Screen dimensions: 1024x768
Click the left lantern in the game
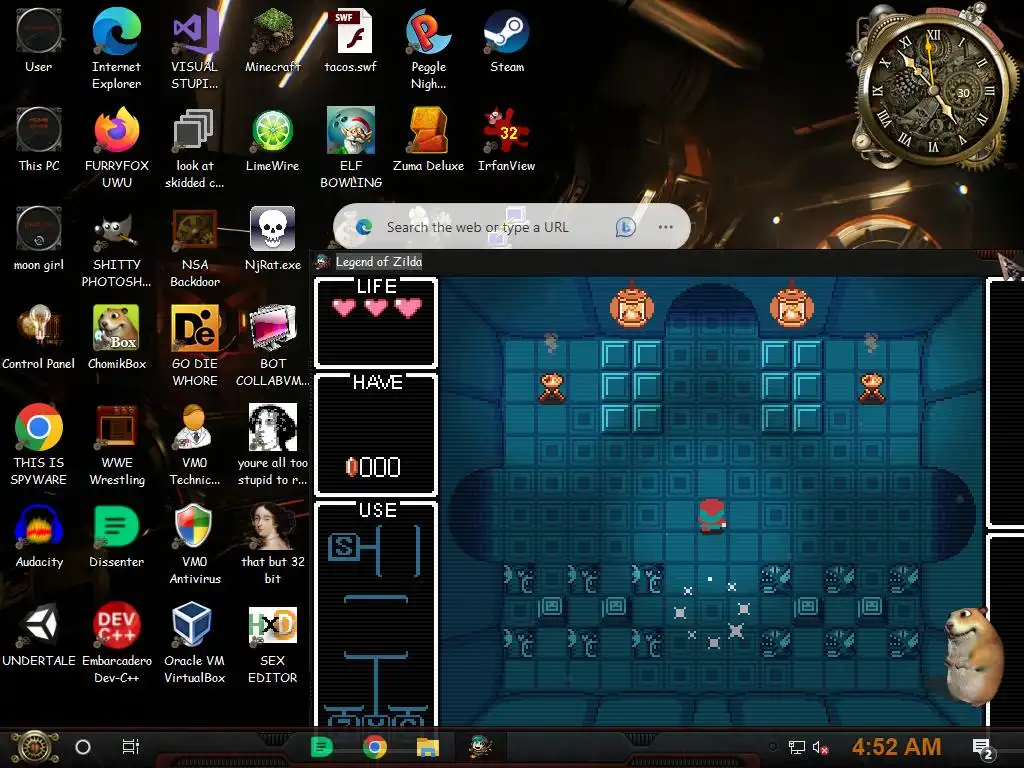point(632,305)
